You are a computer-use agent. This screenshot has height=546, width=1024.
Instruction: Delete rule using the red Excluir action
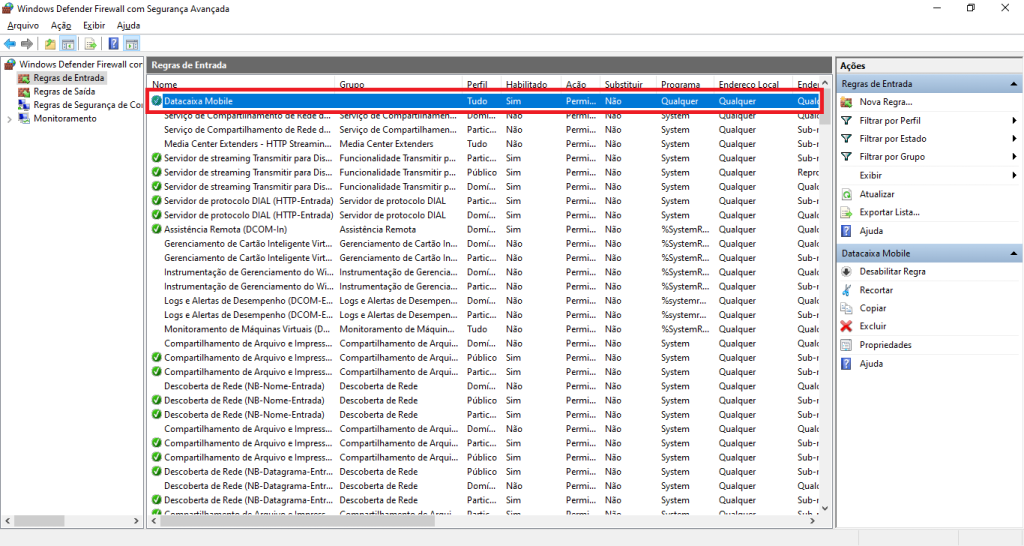coord(872,326)
